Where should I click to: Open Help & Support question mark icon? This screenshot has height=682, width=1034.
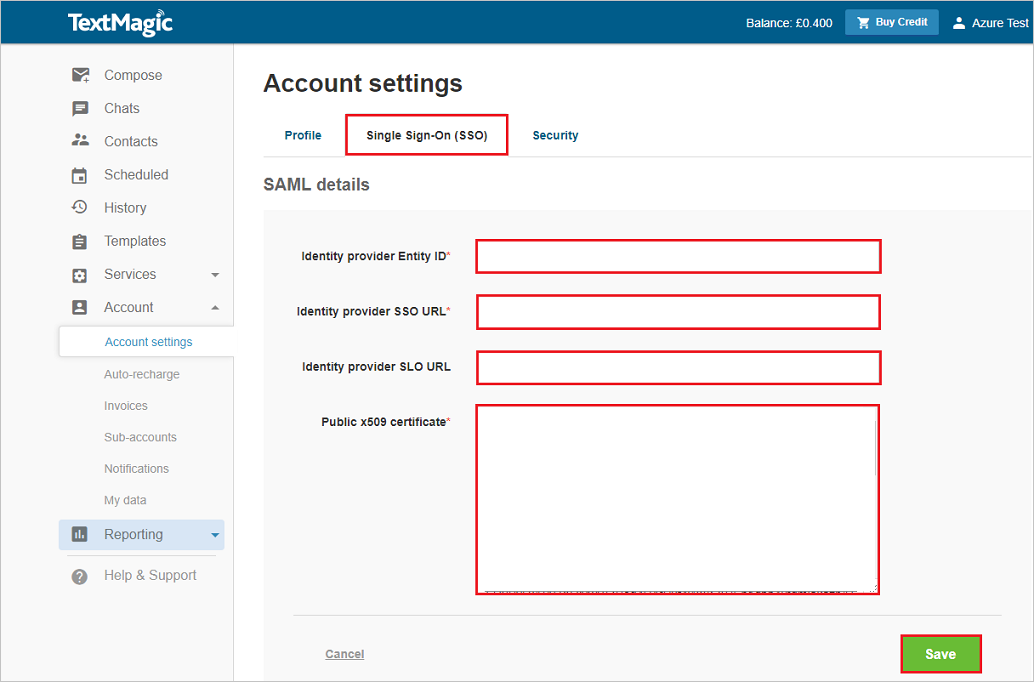coord(80,575)
